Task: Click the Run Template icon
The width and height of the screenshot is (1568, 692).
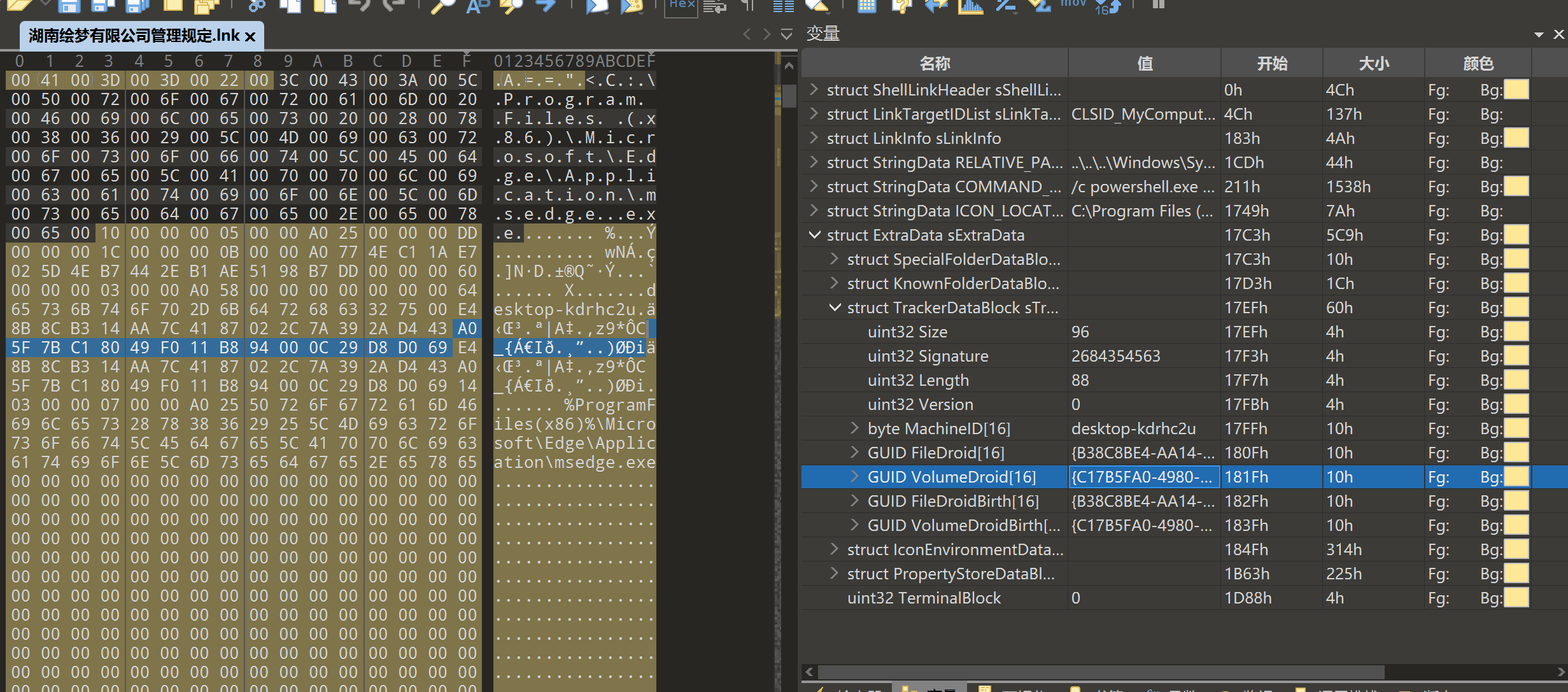Action: click(632, 6)
